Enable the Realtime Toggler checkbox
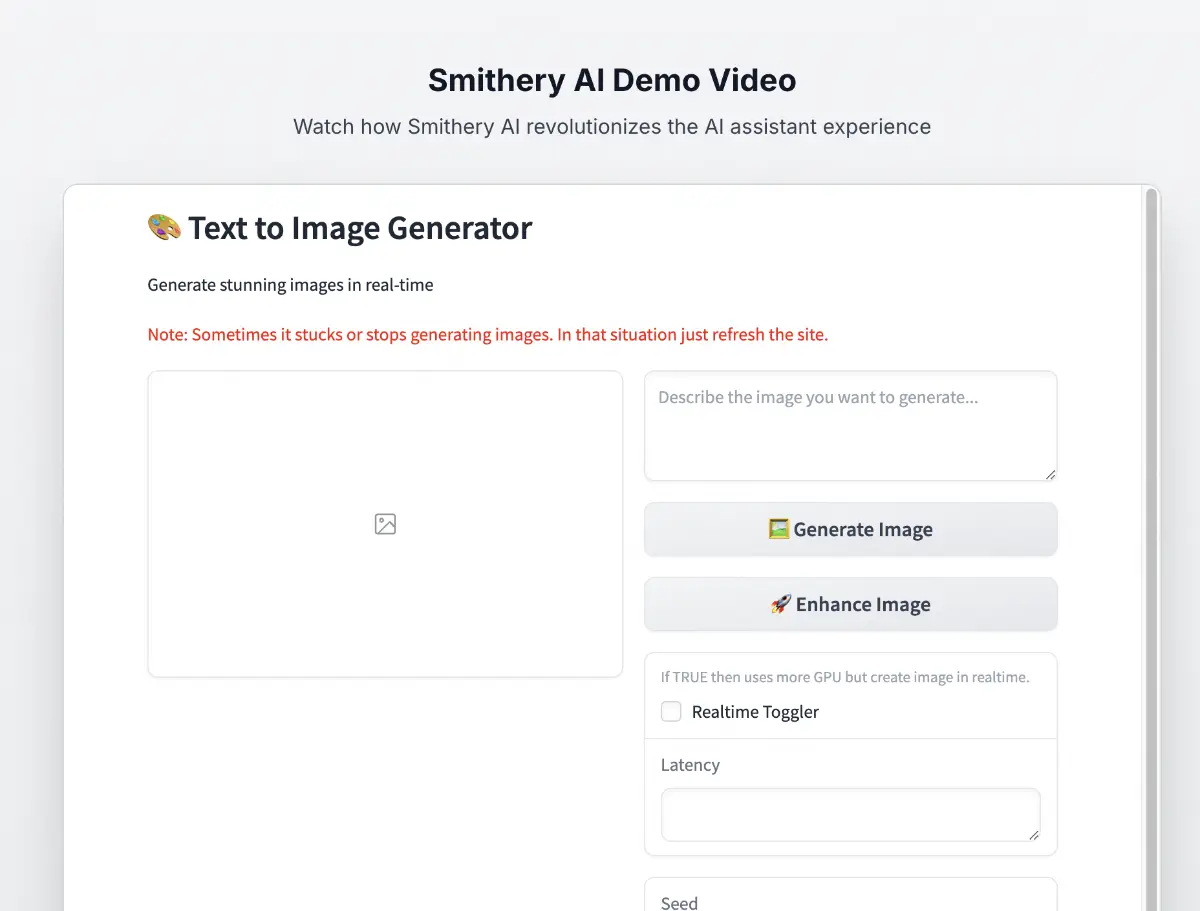The width and height of the screenshot is (1200, 911). [671, 712]
